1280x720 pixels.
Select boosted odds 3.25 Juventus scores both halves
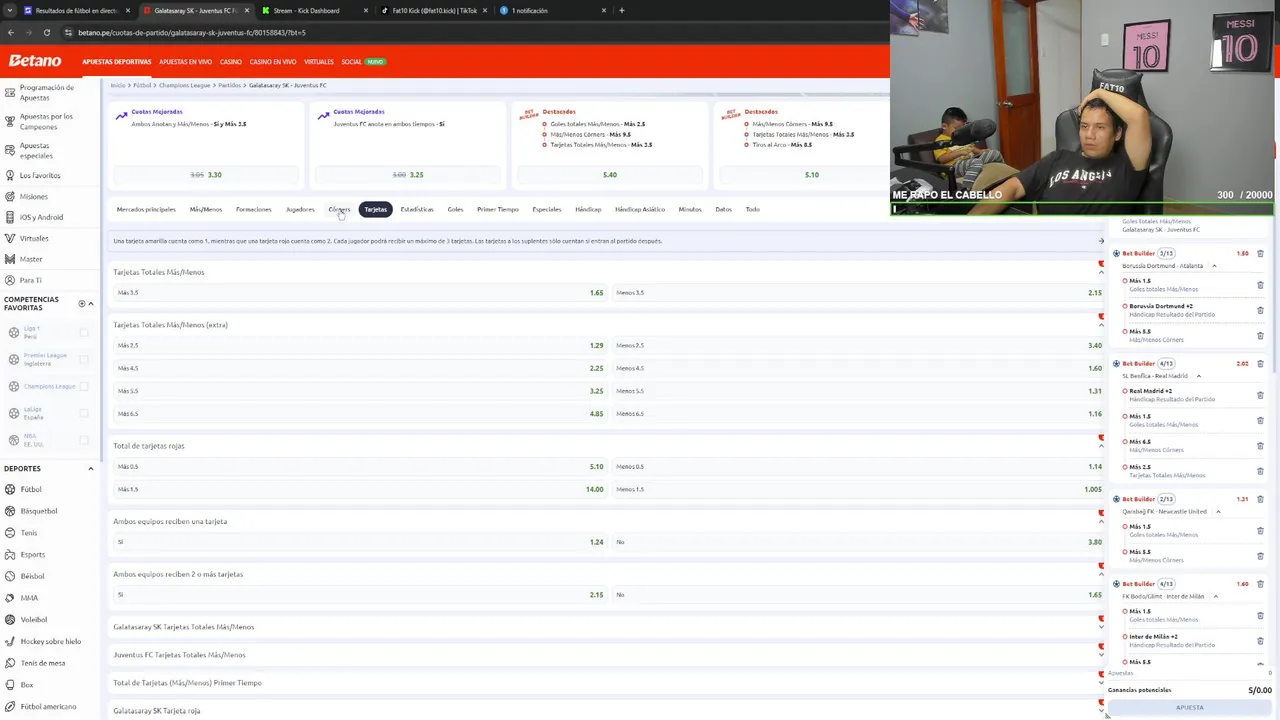pyautogui.click(x=407, y=175)
